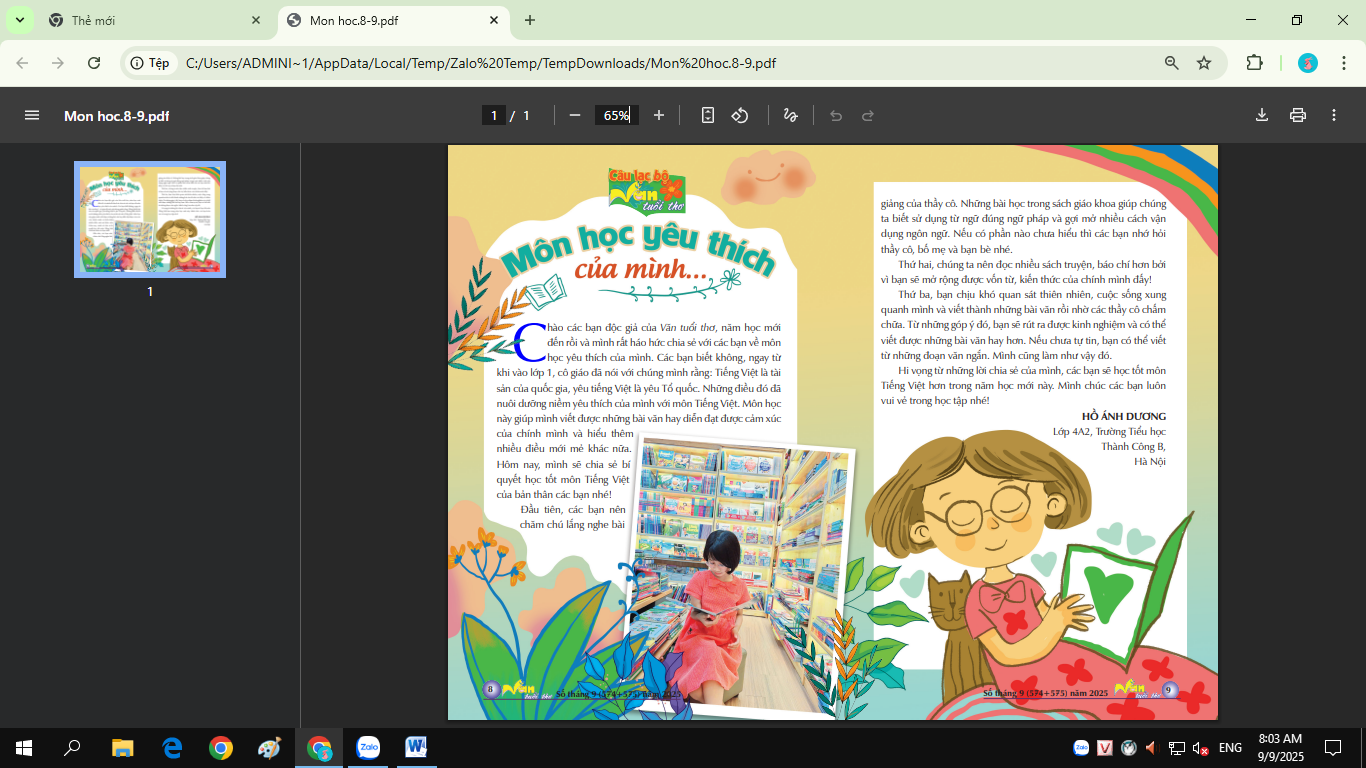Toggle the PDF sidebar menu icon
Screen dimensions: 1366x768
(32, 115)
